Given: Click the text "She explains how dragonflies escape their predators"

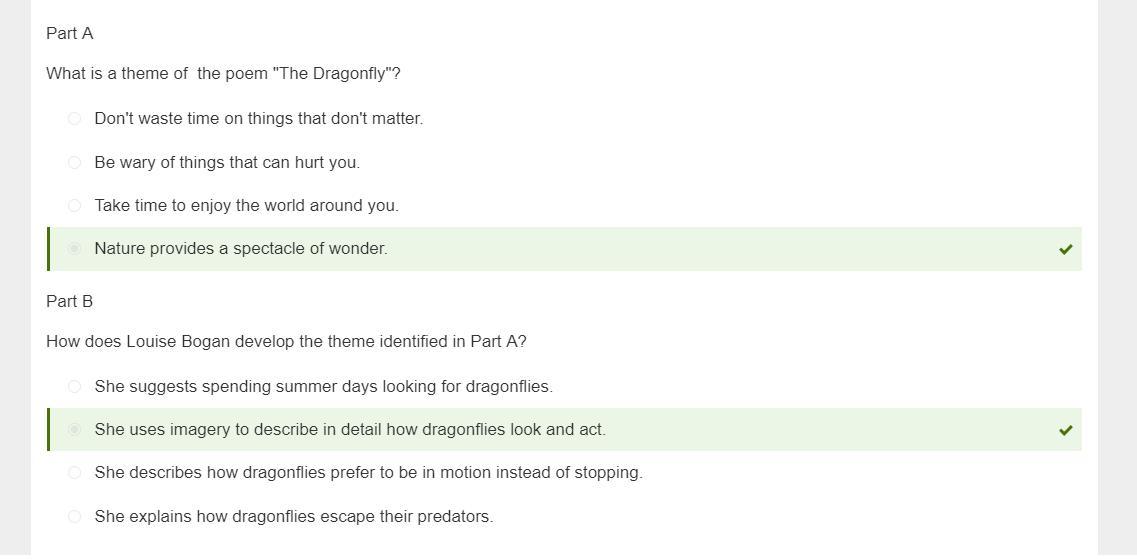Looking at the screenshot, I should (x=294, y=516).
